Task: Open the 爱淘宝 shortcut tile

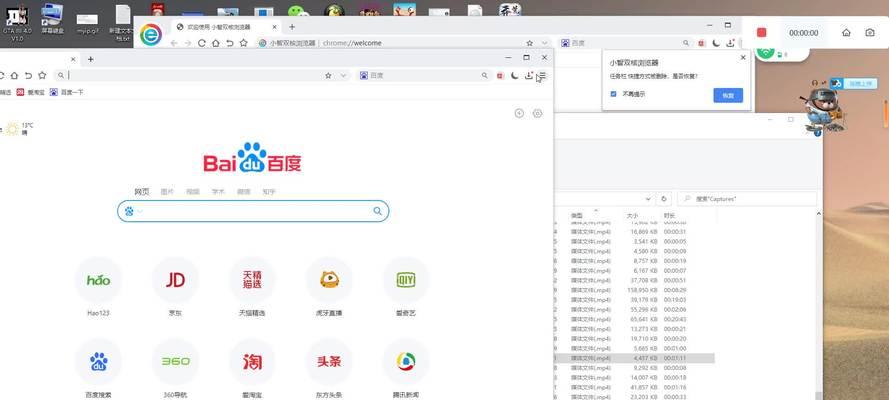Action: coord(252,361)
